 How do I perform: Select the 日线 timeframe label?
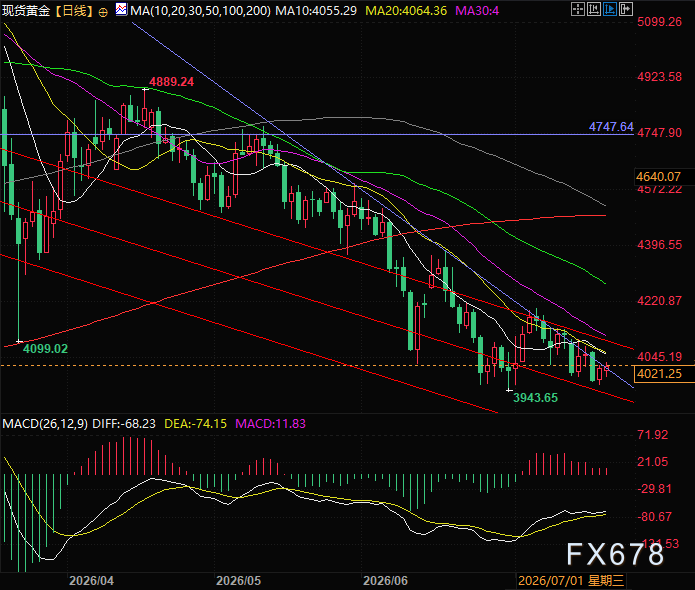pyautogui.click(x=74, y=11)
